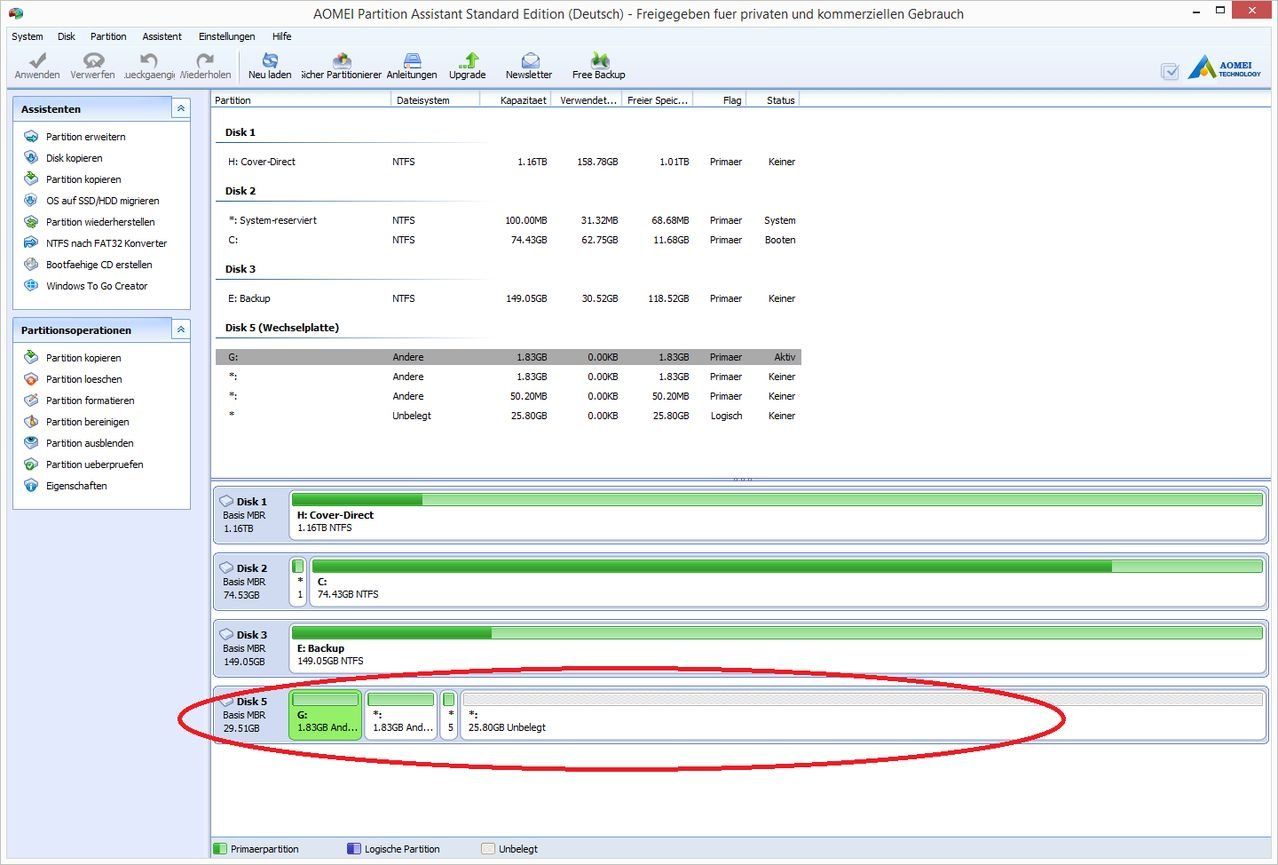Click Primaerpartition green legend swatch
This screenshot has width=1278, height=865.
click(220, 849)
